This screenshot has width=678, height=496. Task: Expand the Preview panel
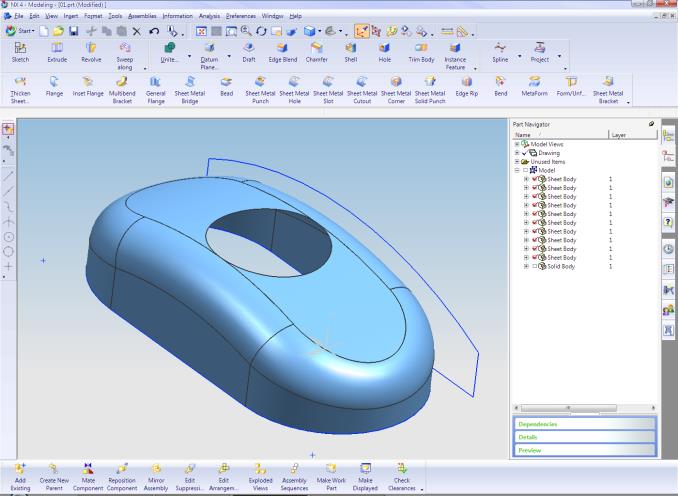point(585,450)
